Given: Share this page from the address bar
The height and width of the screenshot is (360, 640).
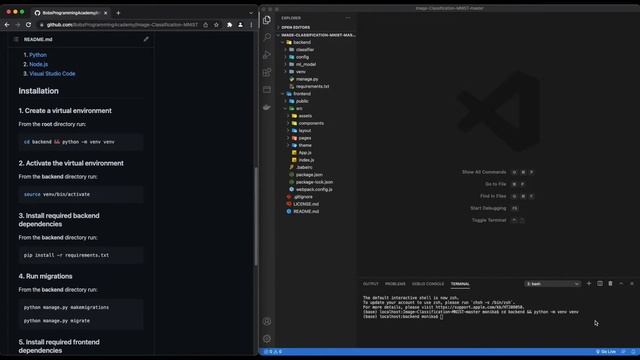Looking at the screenshot, I should tap(206, 25).
